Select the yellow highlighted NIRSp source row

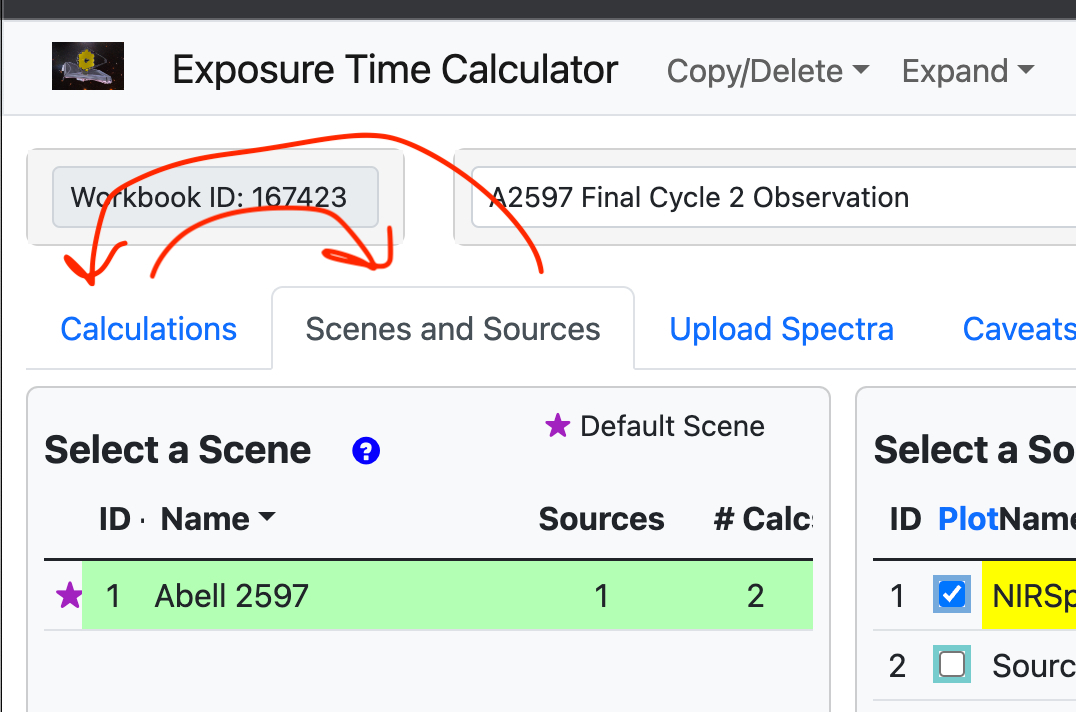coord(1030,596)
